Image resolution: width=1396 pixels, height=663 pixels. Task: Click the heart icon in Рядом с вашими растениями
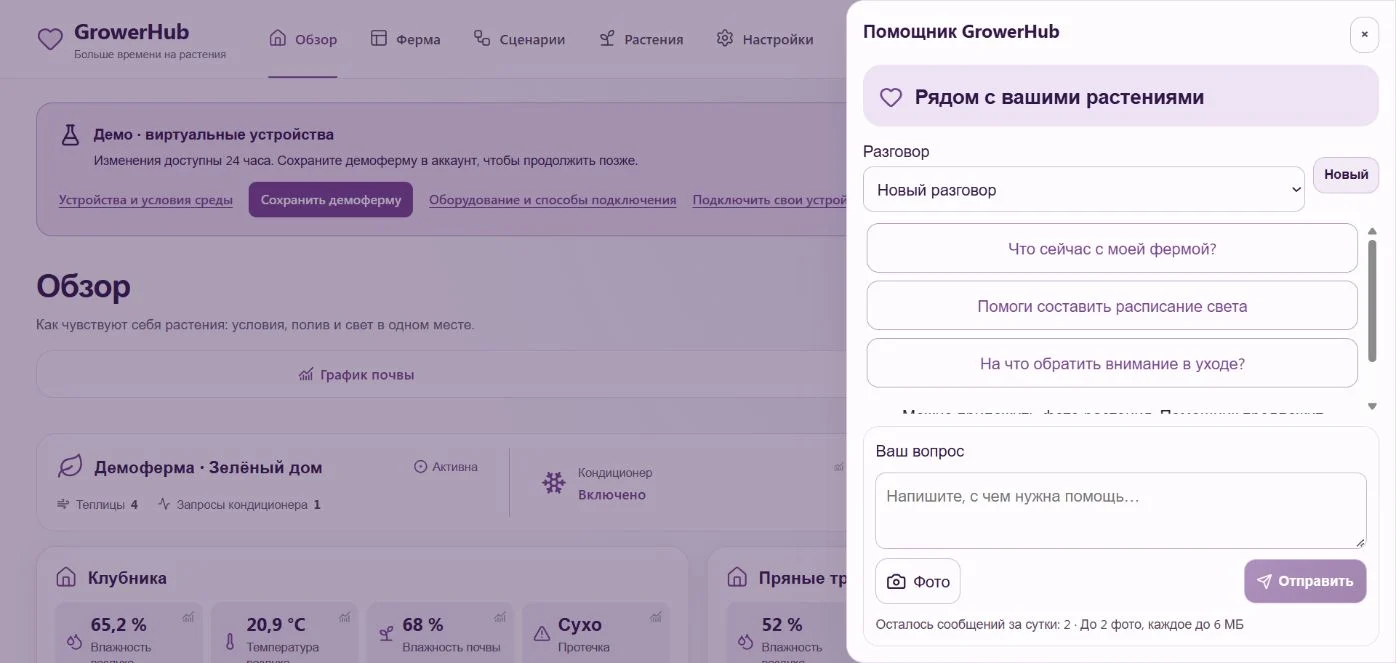891,97
